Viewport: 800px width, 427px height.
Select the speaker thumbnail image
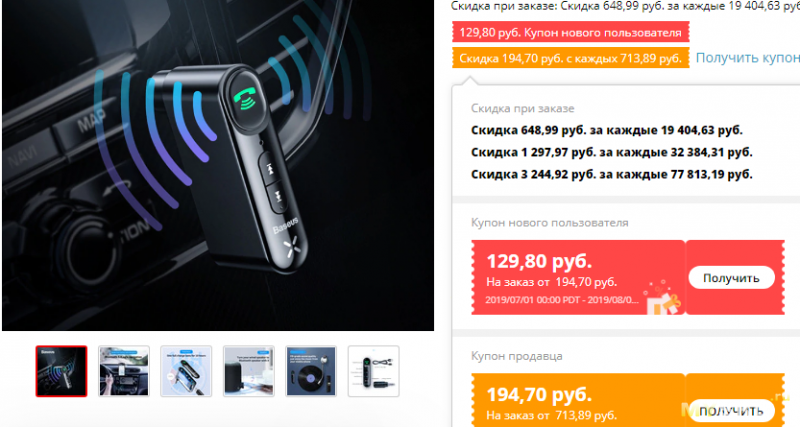click(x=249, y=371)
